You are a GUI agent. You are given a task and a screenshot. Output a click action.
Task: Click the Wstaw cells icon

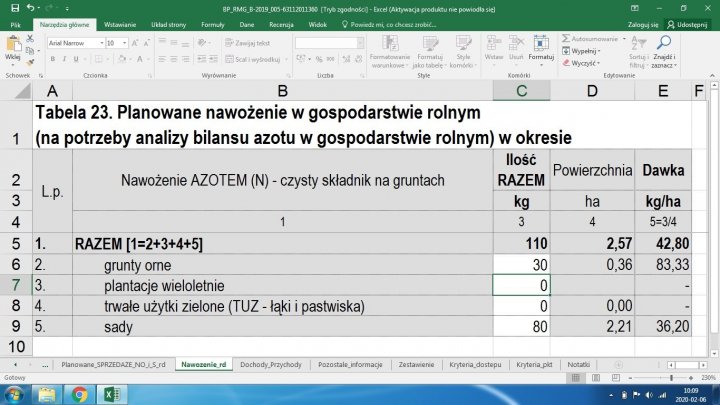pyautogui.click(x=494, y=44)
